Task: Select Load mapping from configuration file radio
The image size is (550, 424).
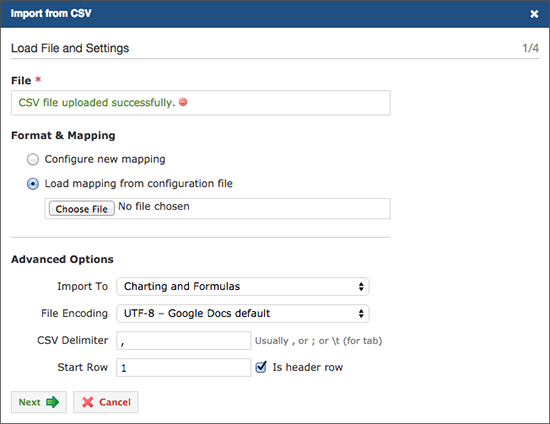Action: 33,184
